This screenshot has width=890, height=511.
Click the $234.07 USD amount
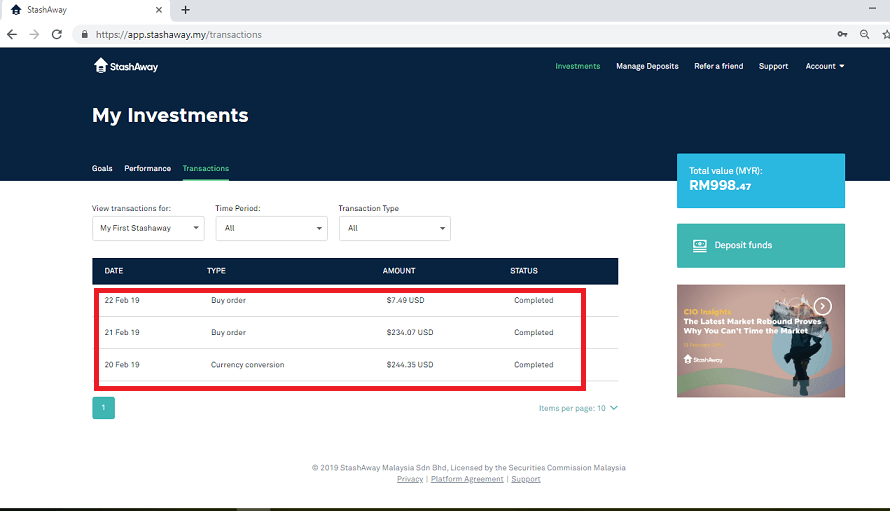coord(410,333)
